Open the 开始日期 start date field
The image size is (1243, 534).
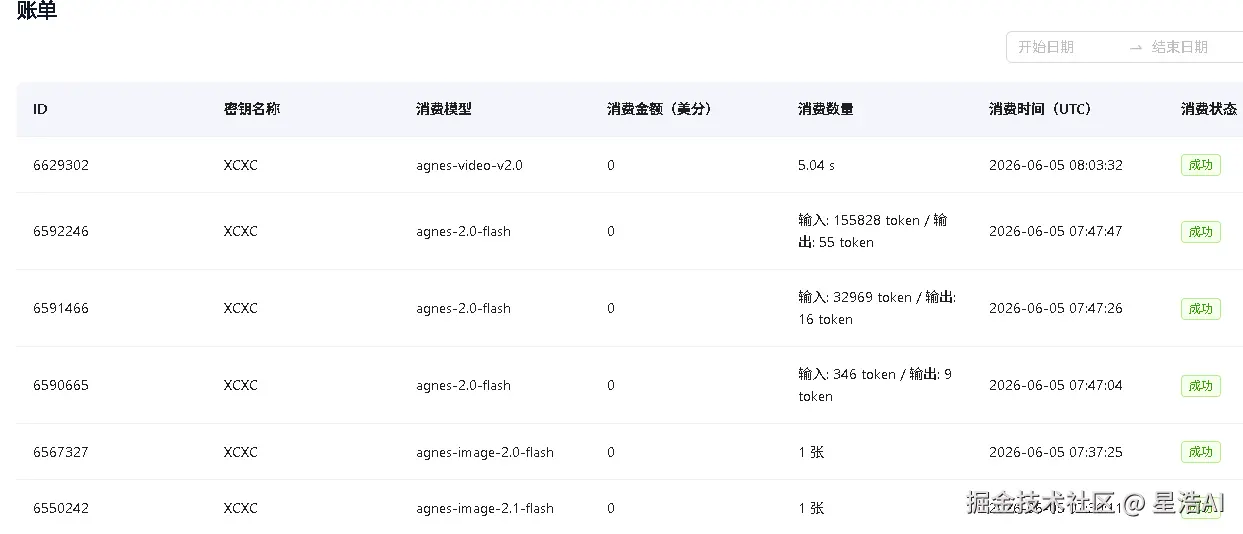pos(1046,47)
